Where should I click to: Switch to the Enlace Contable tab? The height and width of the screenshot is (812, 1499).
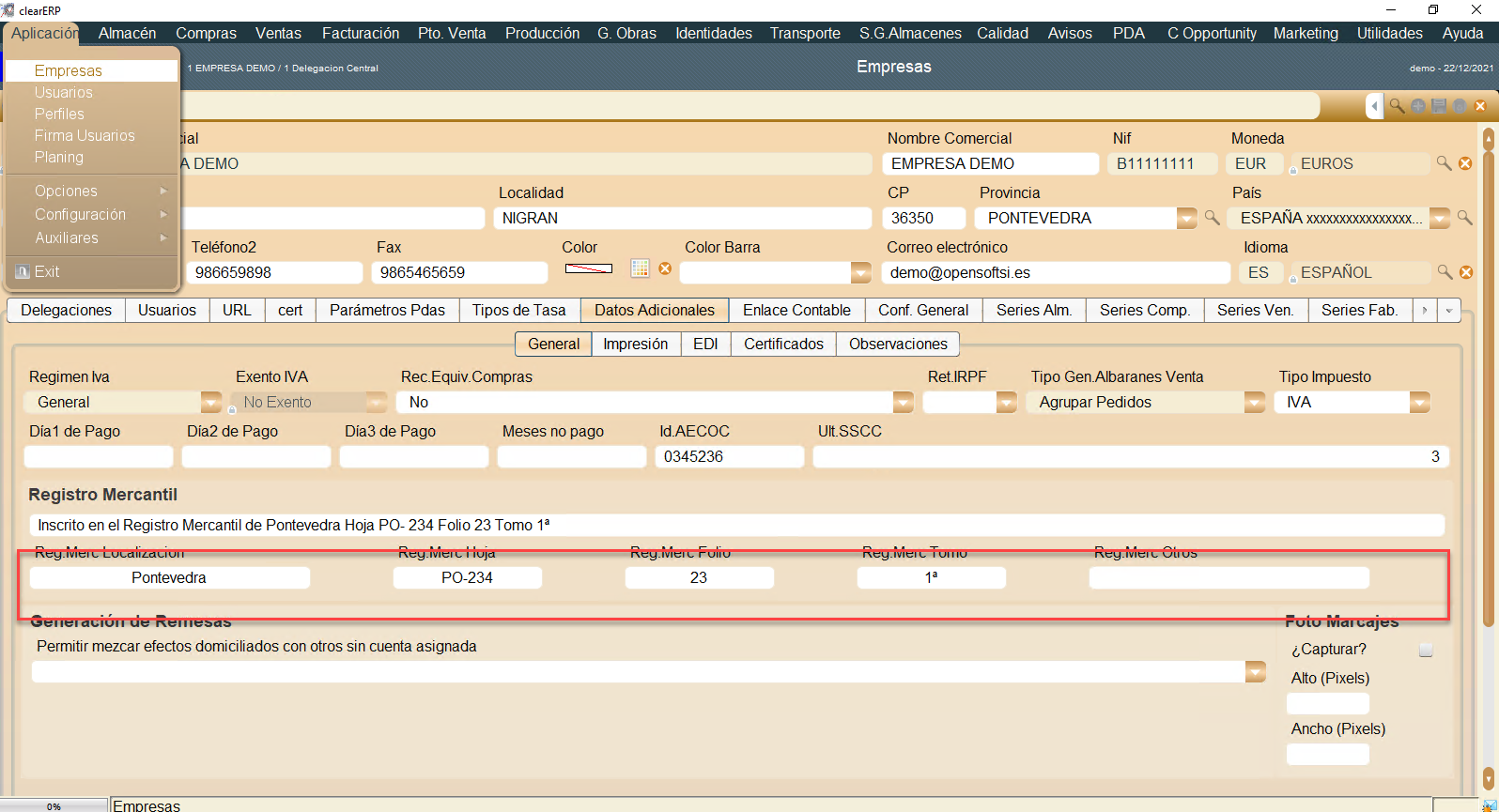796,310
